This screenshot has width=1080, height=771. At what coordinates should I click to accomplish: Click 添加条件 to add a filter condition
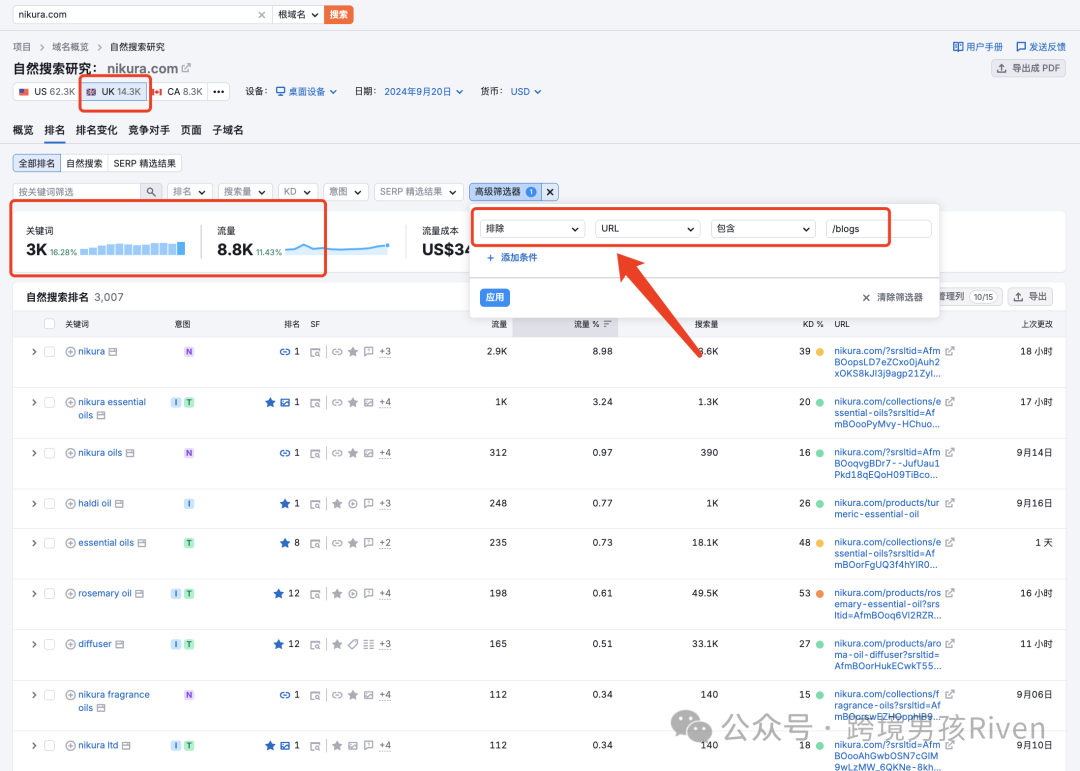(512, 258)
